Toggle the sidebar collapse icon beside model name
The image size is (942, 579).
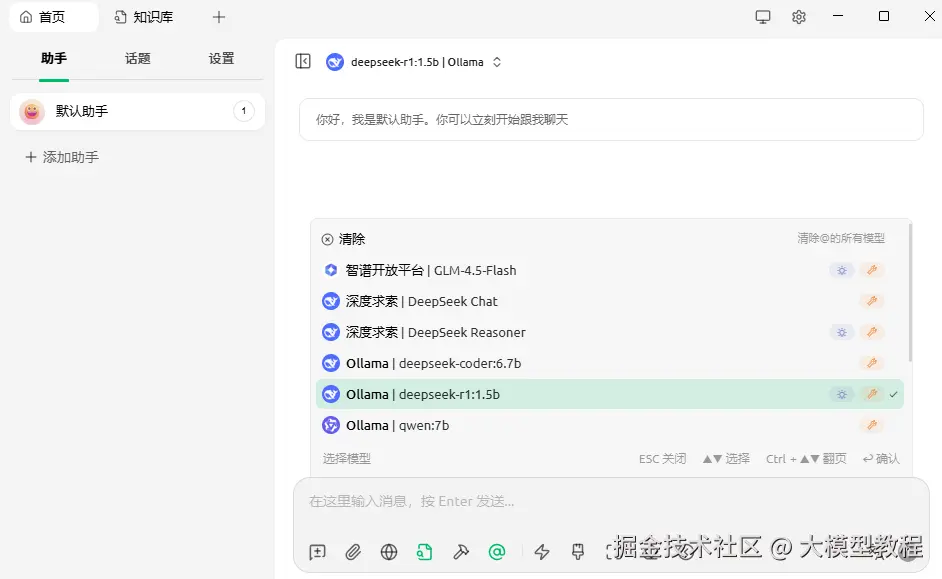tap(303, 61)
